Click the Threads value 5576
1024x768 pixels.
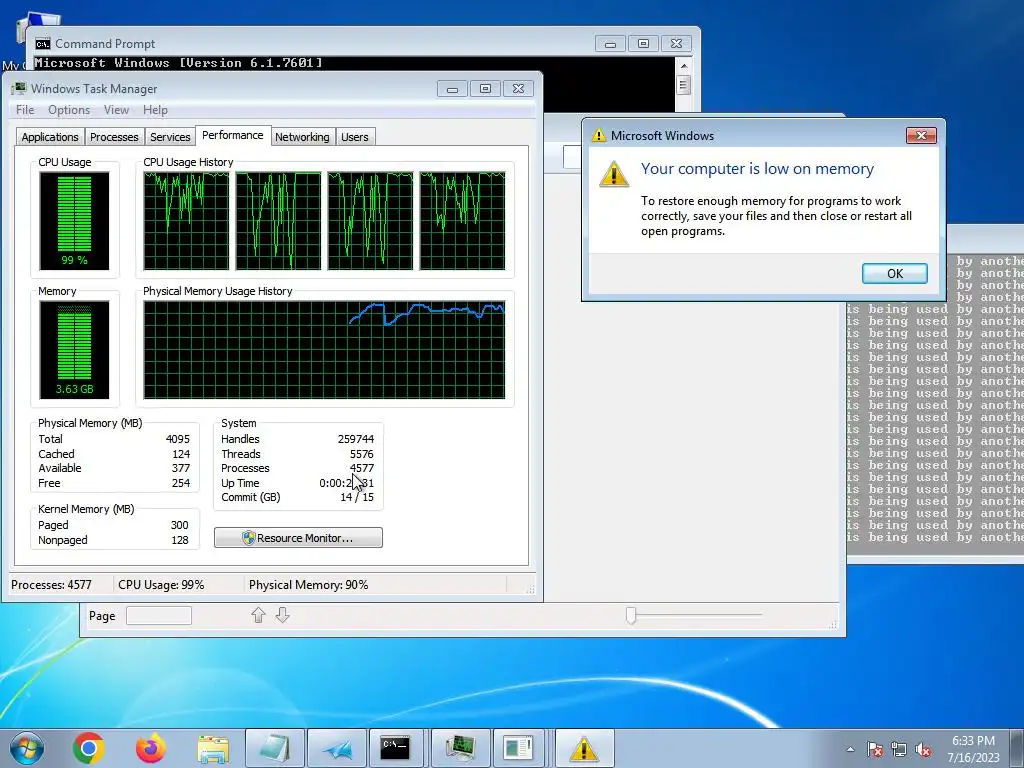point(361,454)
